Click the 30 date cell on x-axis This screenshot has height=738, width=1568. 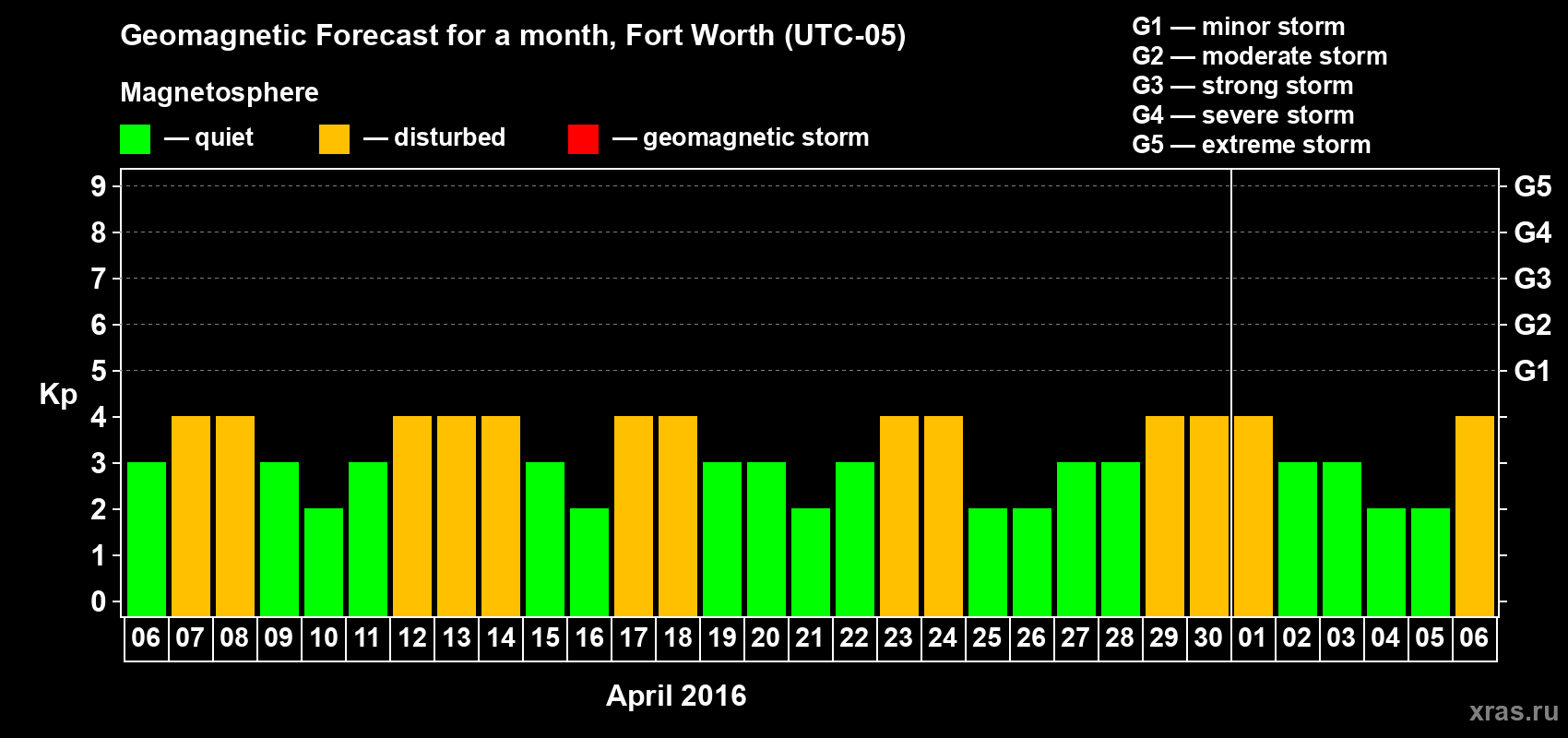[1208, 638]
